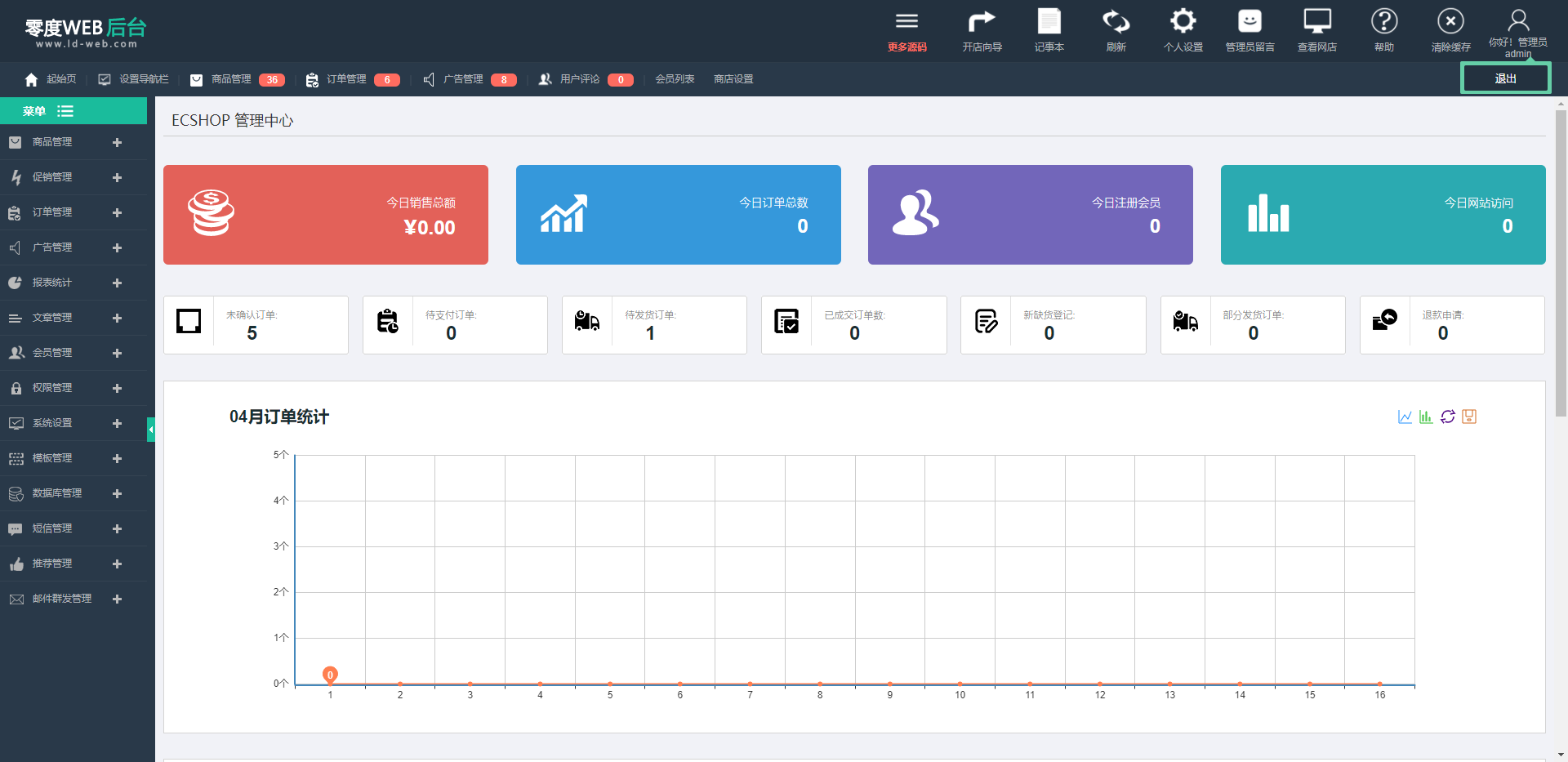Click the 今日网站访问 bar chart icon
The height and width of the screenshot is (762, 1568).
pyautogui.click(x=1268, y=213)
